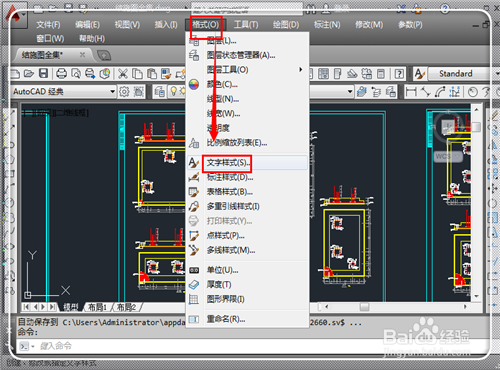Choose 颜色(C)... menu entry
Viewport: 500px width, 370px height.
[x=247, y=84]
